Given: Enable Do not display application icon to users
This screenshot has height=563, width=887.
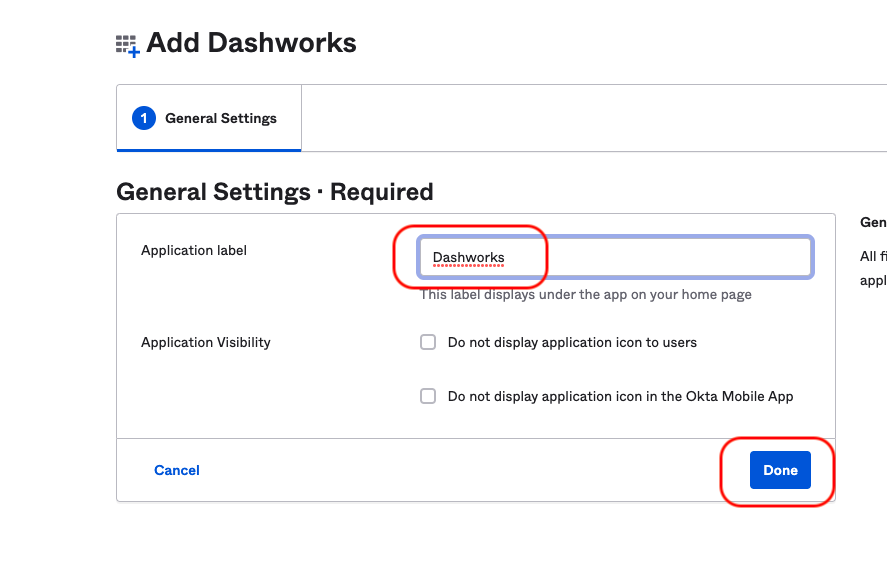Looking at the screenshot, I should (x=428, y=342).
